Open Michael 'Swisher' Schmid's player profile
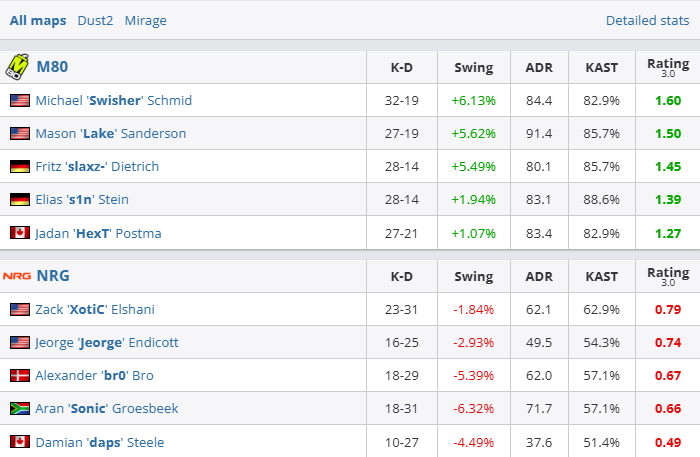This screenshot has width=700, height=457. pos(113,100)
